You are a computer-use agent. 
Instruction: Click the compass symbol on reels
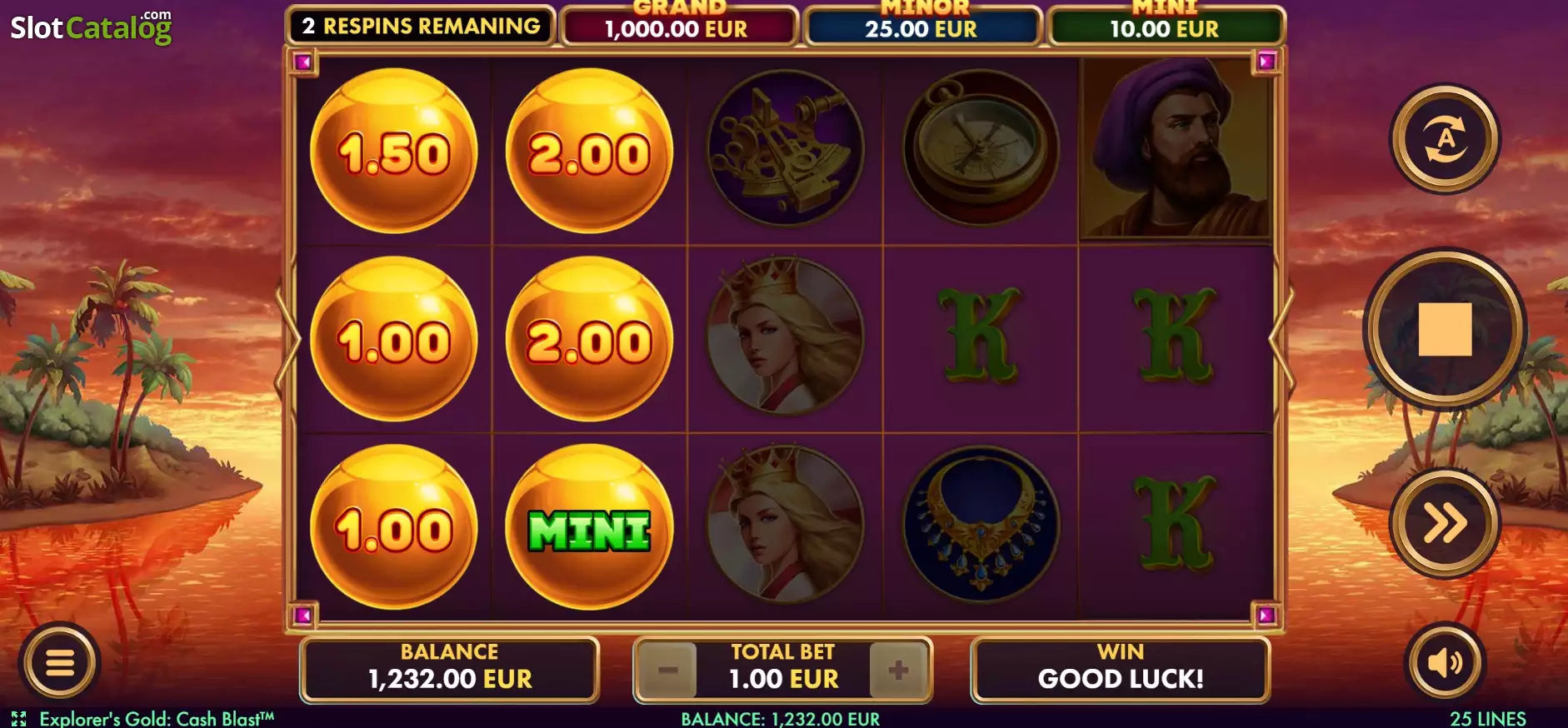tap(981, 148)
